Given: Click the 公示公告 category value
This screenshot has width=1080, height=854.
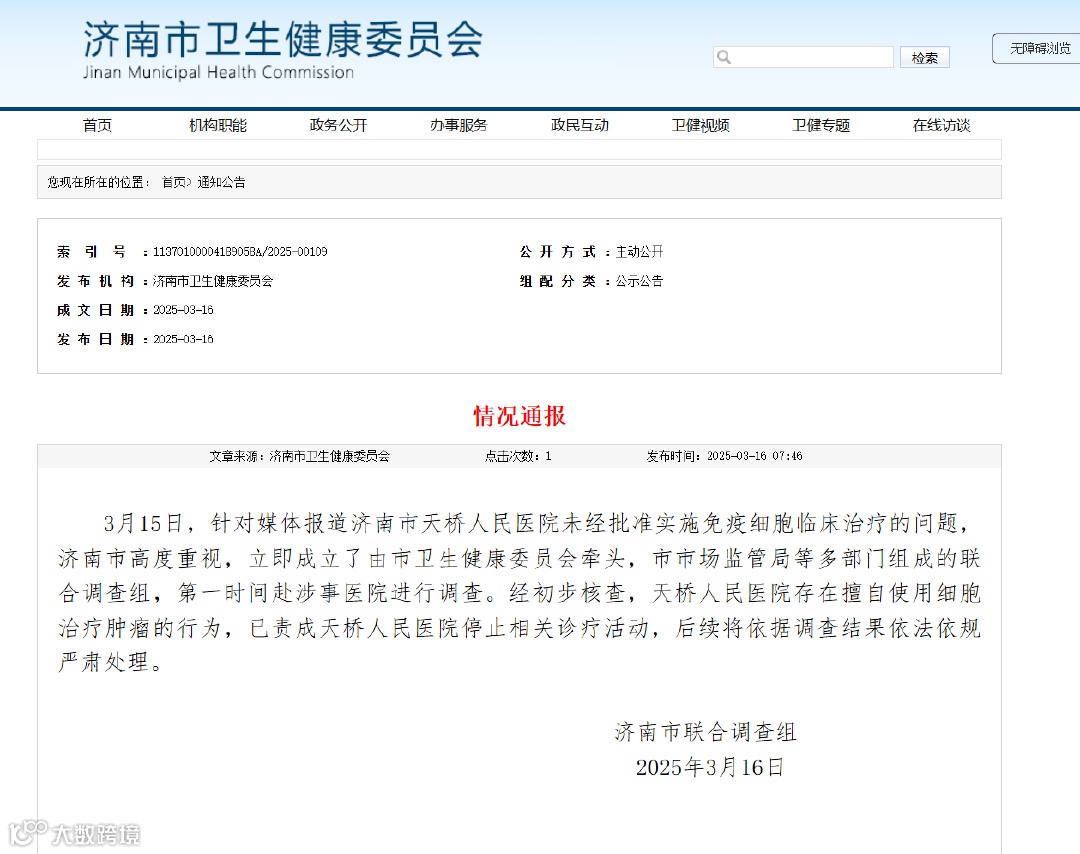Looking at the screenshot, I should [639, 281].
